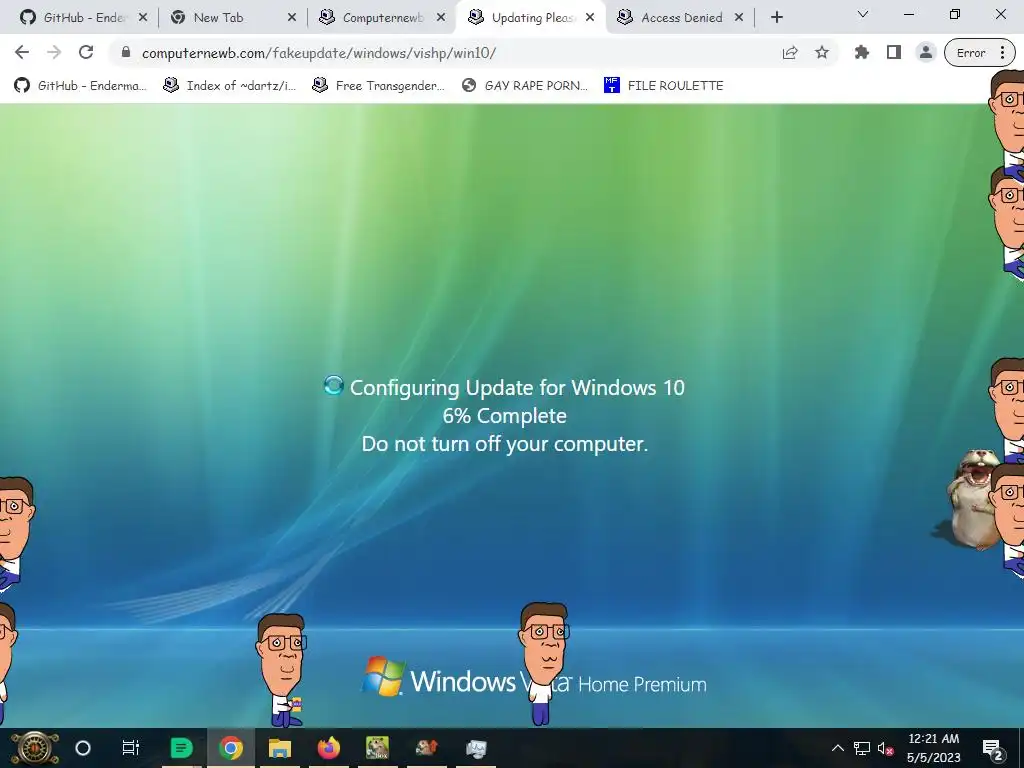This screenshot has width=1024, height=768.
Task: Bookmark this tab with the star icon
Action: tap(822, 52)
